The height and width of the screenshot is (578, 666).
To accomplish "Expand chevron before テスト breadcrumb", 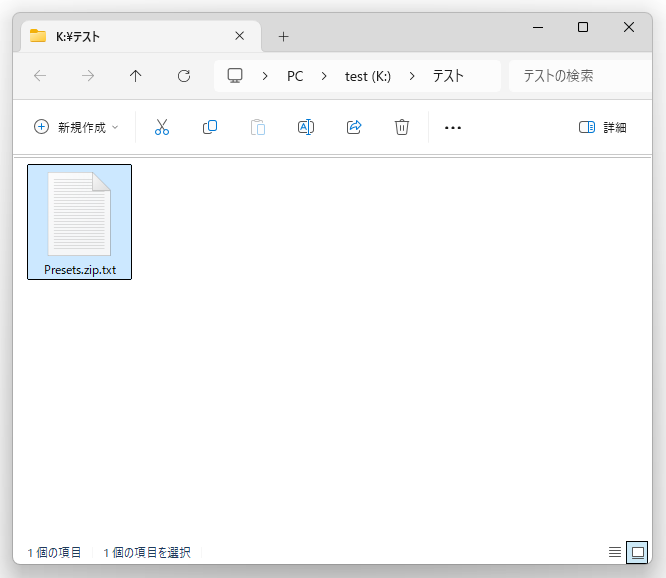I will tap(412, 76).
